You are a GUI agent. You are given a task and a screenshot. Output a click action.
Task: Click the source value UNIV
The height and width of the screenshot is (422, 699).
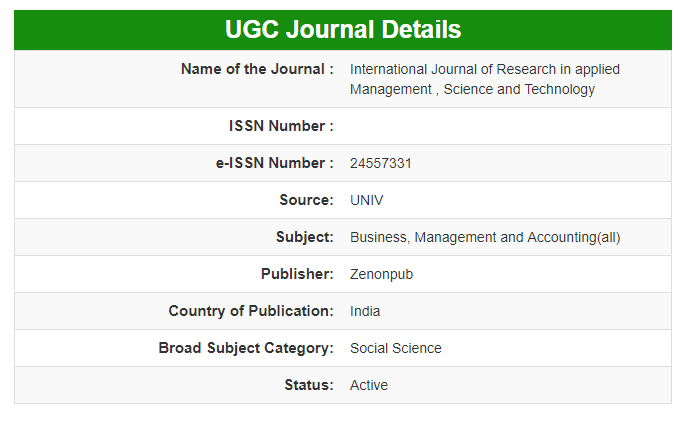366,200
